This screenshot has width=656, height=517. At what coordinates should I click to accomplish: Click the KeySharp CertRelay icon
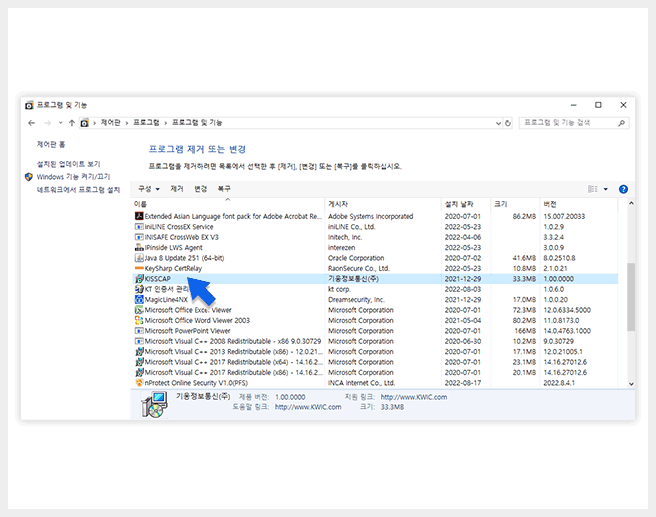coord(139,268)
